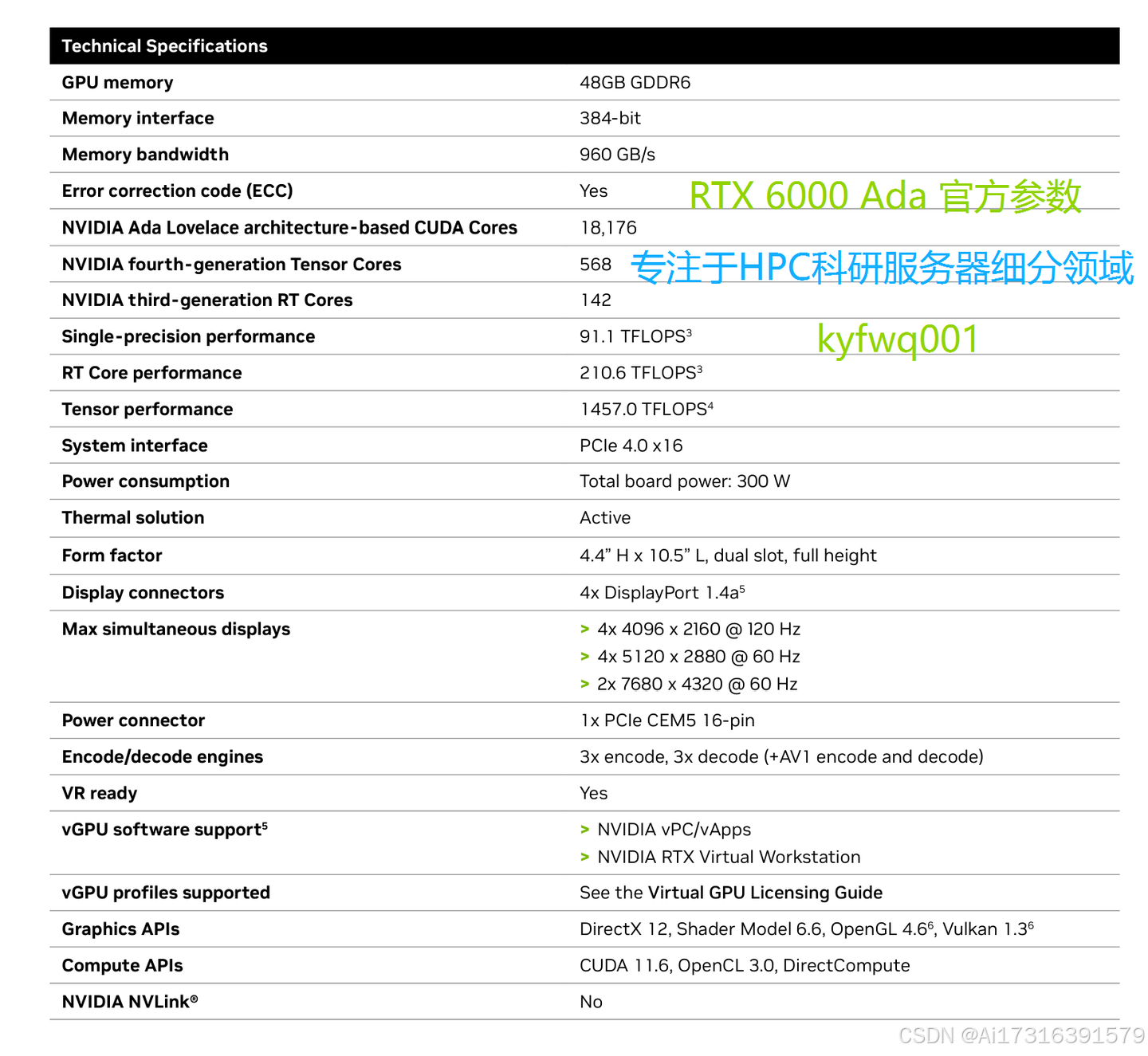Click the 'Memory bandwidth' label
The image size is (1148, 1056).
[x=145, y=155]
